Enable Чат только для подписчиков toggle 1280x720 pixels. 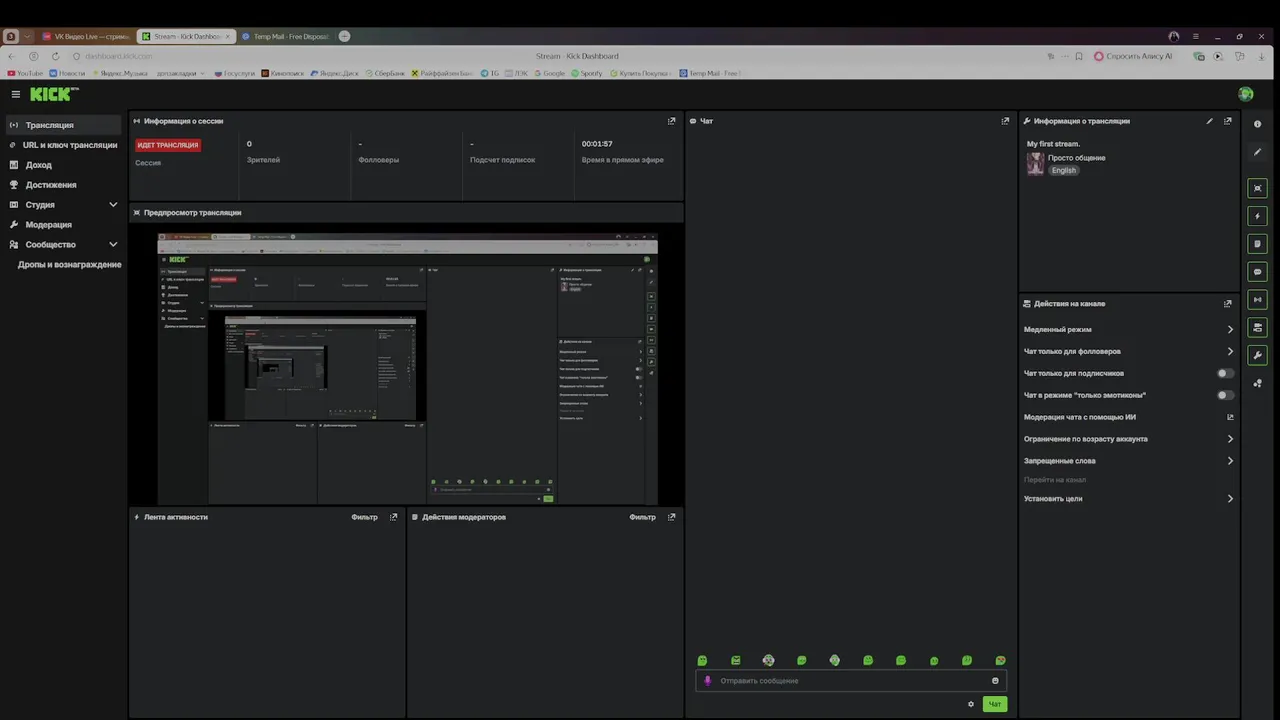pyautogui.click(x=1225, y=373)
